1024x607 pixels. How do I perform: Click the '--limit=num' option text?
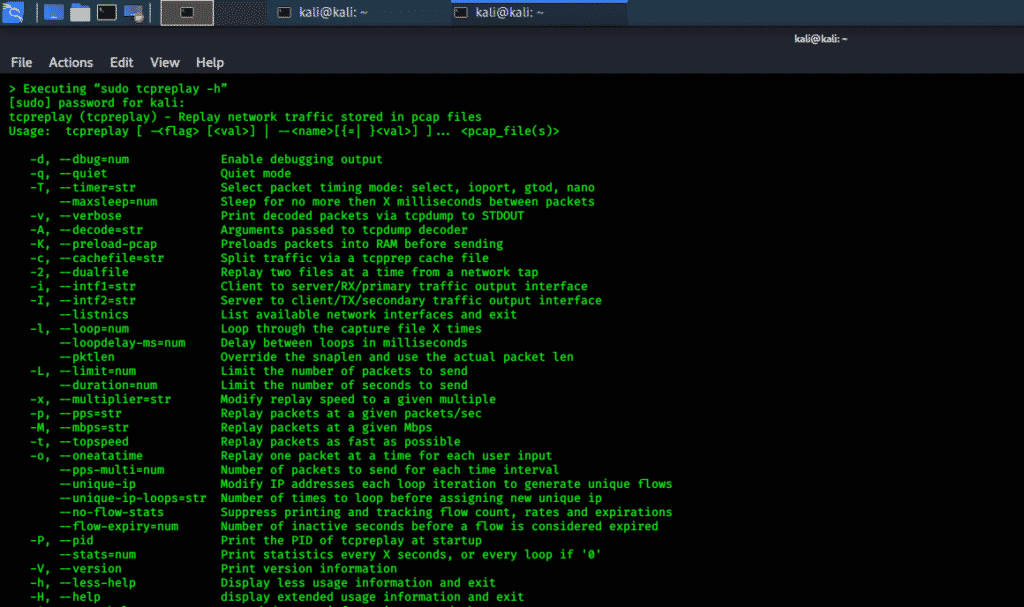coord(97,370)
